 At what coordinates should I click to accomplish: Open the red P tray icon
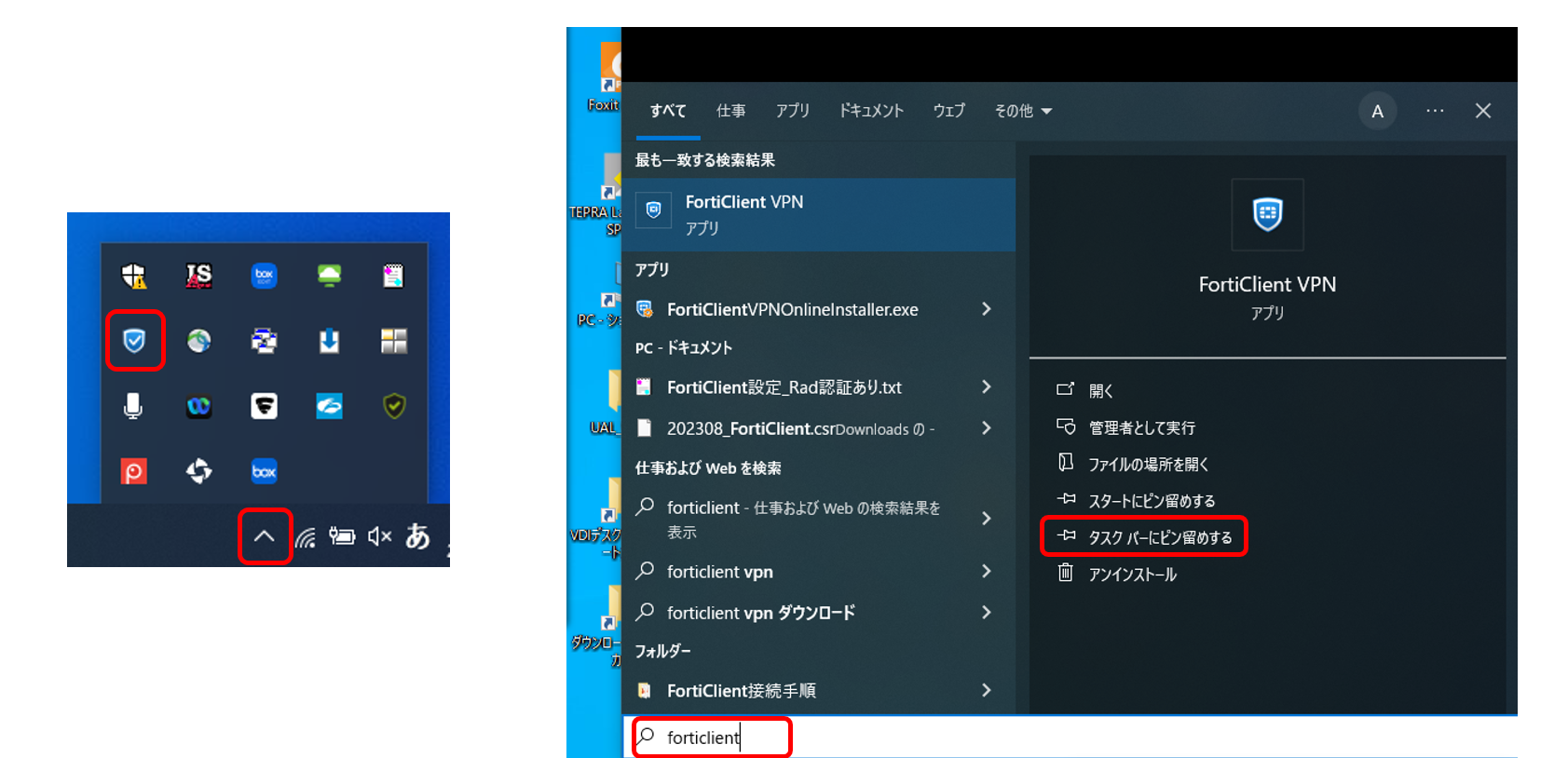click(134, 471)
